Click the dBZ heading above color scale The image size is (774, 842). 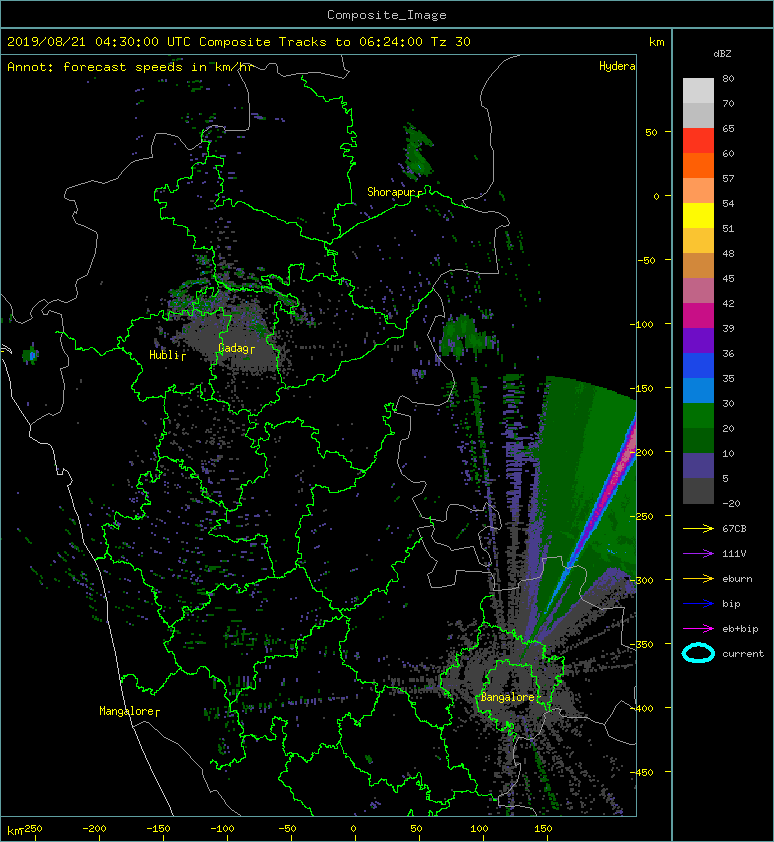[722, 54]
